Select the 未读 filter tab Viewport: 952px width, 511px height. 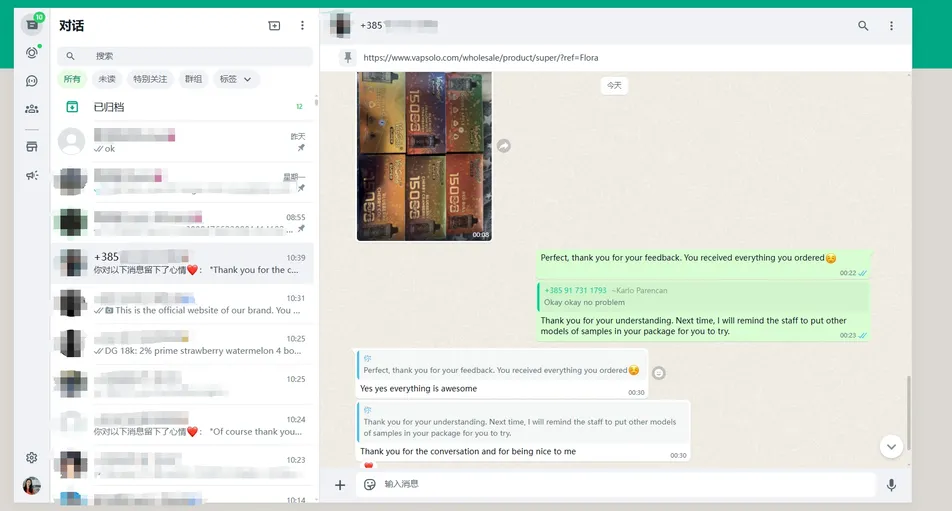(x=107, y=79)
